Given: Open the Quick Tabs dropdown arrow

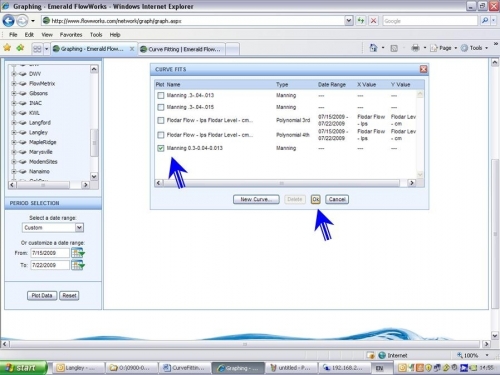Looking at the screenshot, I should (x=47, y=49).
